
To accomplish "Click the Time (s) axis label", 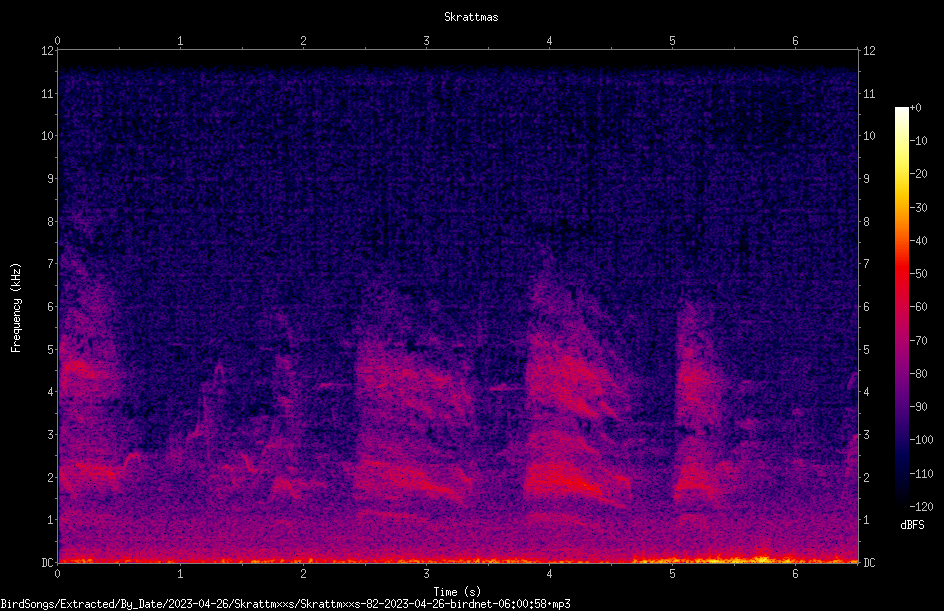I will (x=457, y=592).
